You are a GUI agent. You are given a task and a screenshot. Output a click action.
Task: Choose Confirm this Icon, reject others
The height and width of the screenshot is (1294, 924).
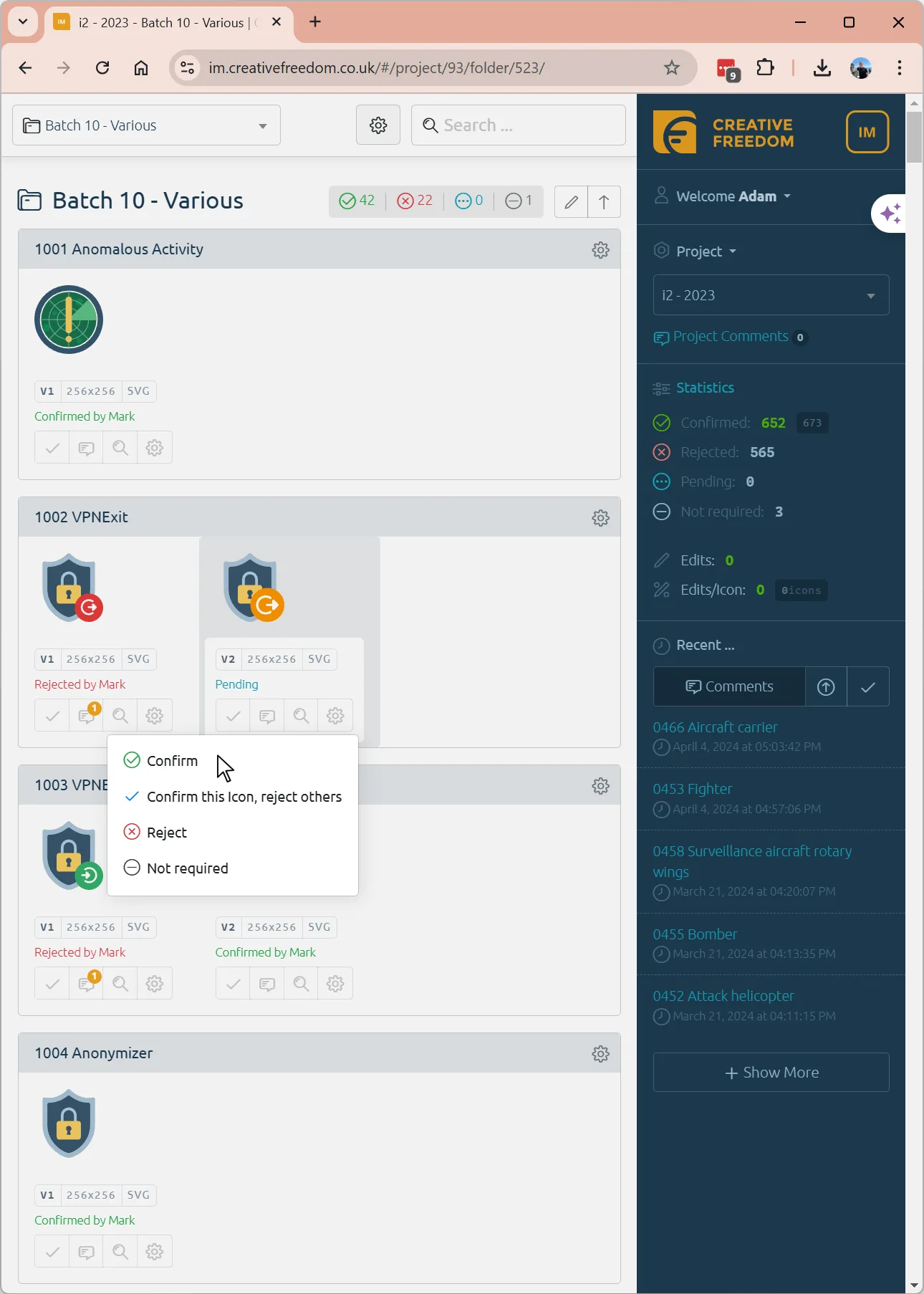pyautogui.click(x=233, y=797)
